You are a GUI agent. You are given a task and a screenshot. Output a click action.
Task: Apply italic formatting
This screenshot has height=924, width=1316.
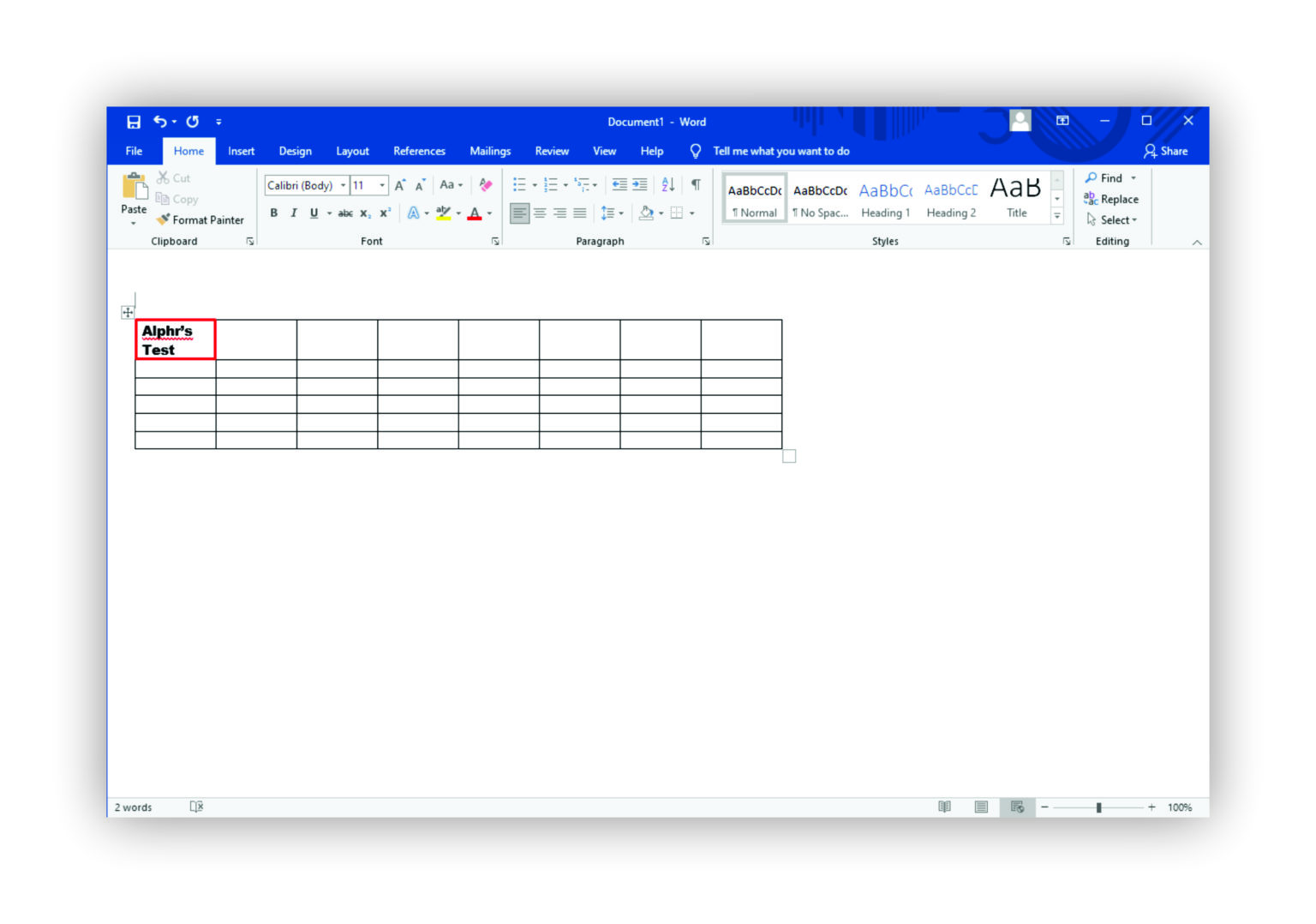pyautogui.click(x=293, y=213)
